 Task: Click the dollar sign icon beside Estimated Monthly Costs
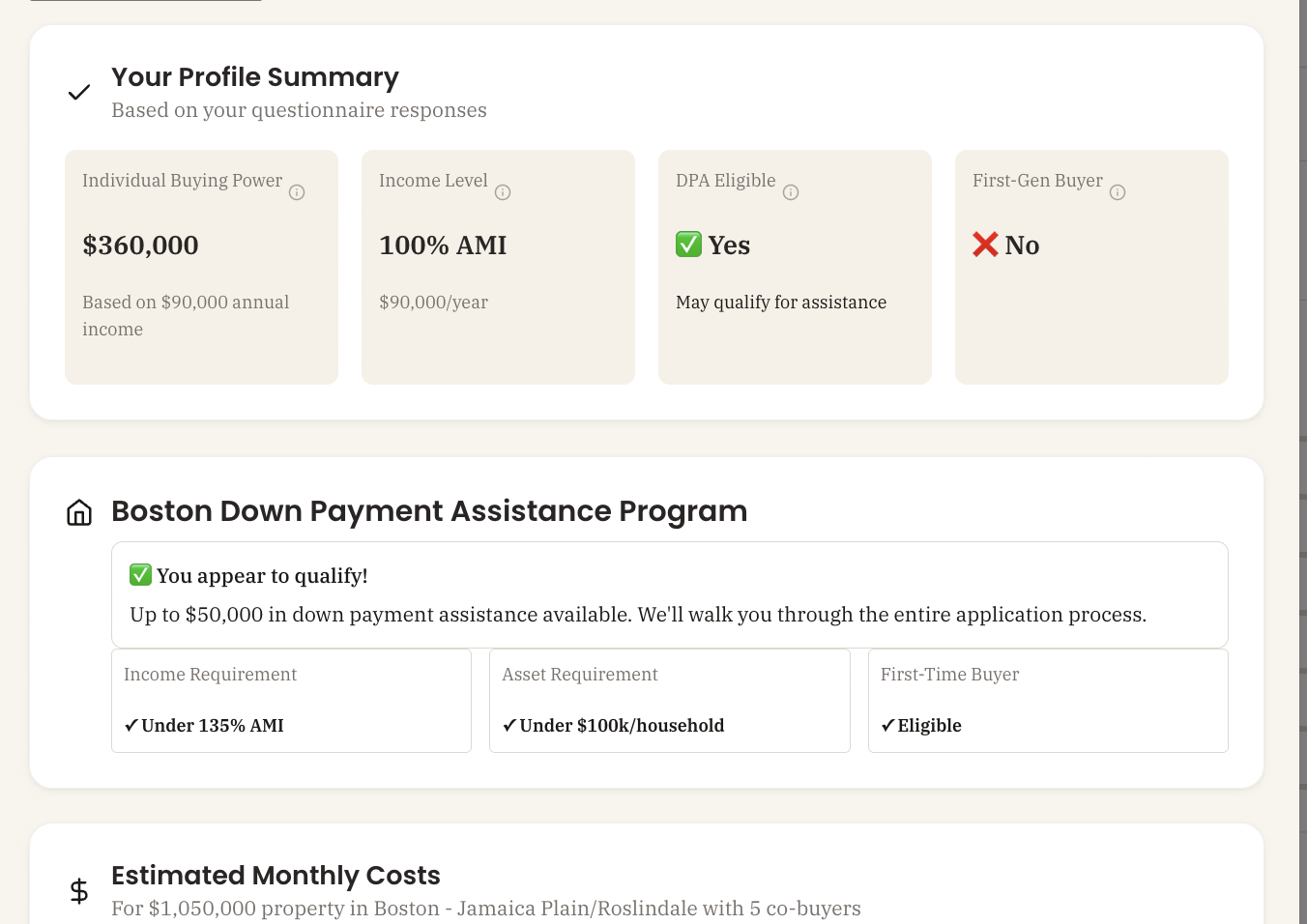pyautogui.click(x=78, y=891)
